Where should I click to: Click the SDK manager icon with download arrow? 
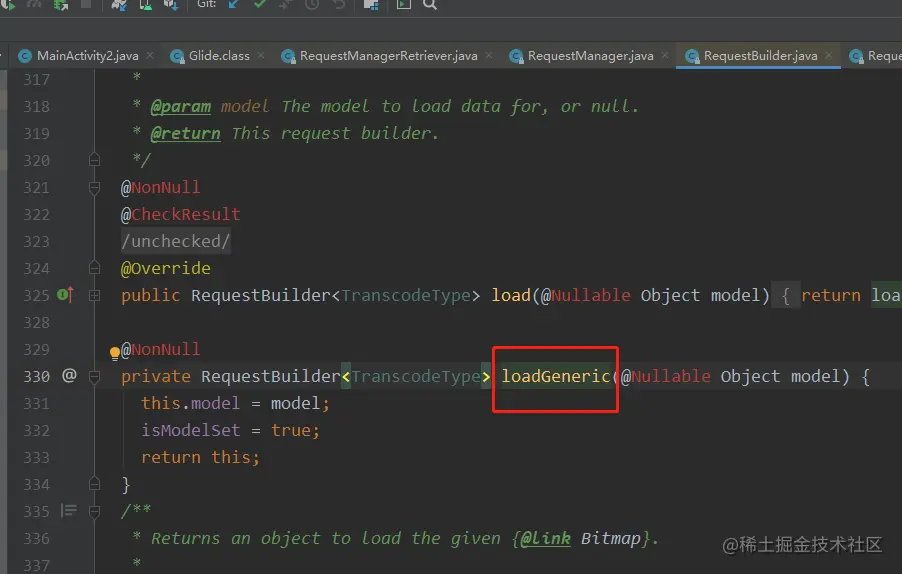171,5
